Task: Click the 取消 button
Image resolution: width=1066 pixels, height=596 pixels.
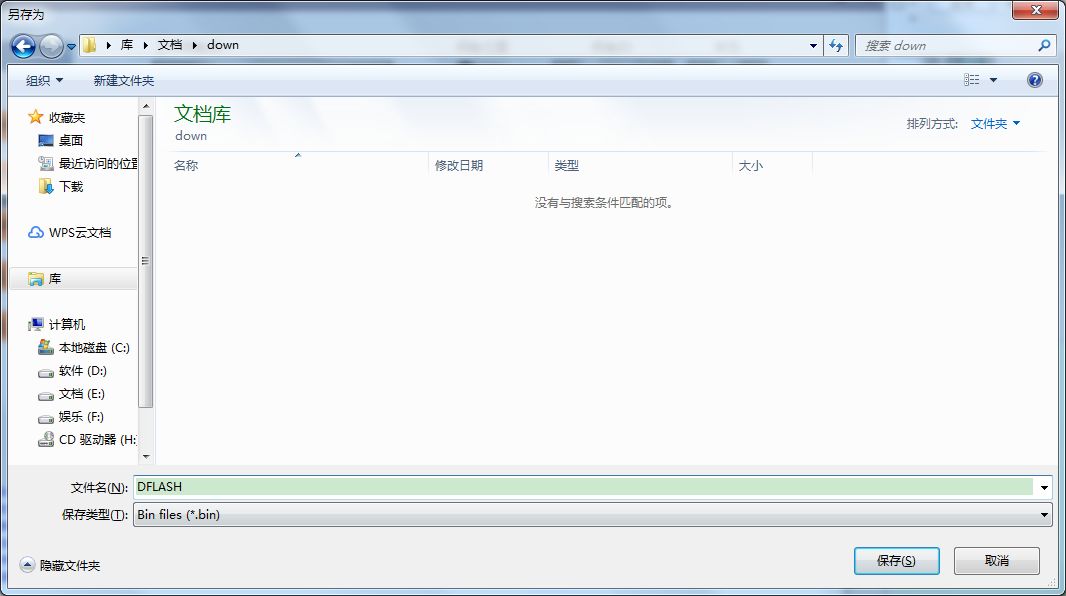Action: click(x=997, y=561)
